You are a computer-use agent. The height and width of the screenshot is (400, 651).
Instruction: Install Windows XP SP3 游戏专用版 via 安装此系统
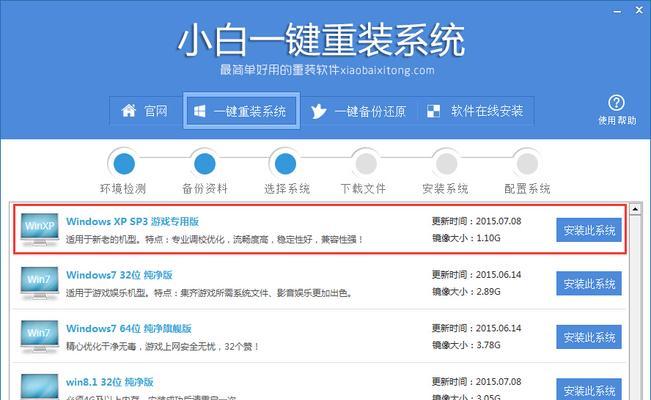tap(589, 230)
